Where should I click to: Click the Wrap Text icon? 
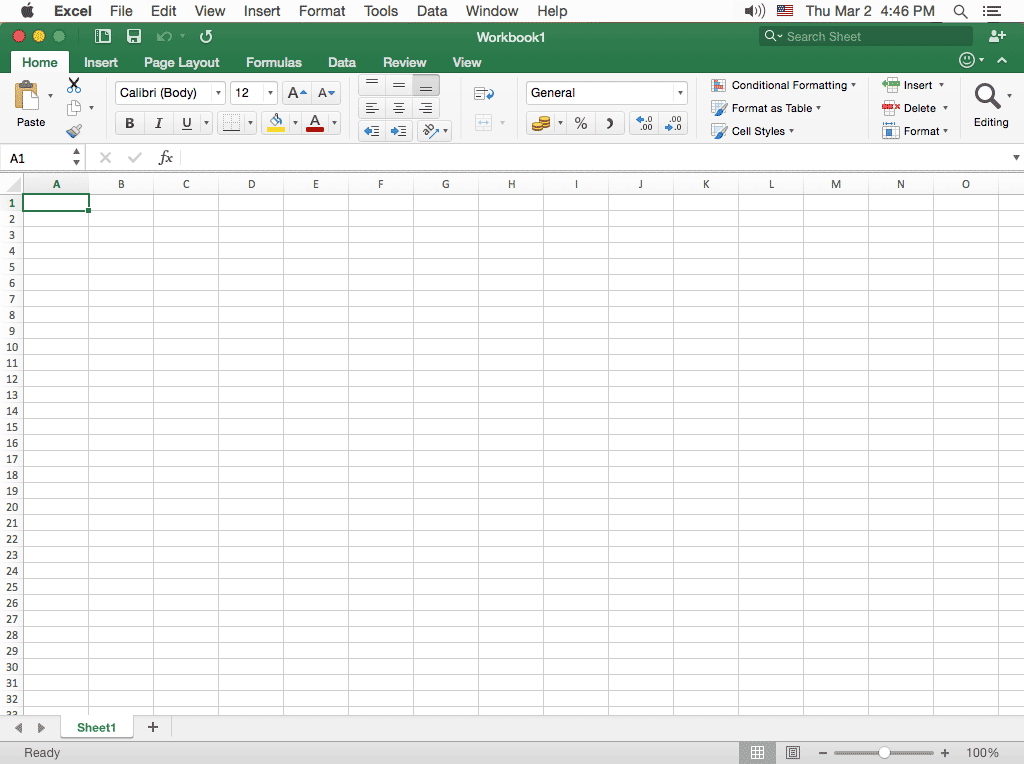[483, 94]
